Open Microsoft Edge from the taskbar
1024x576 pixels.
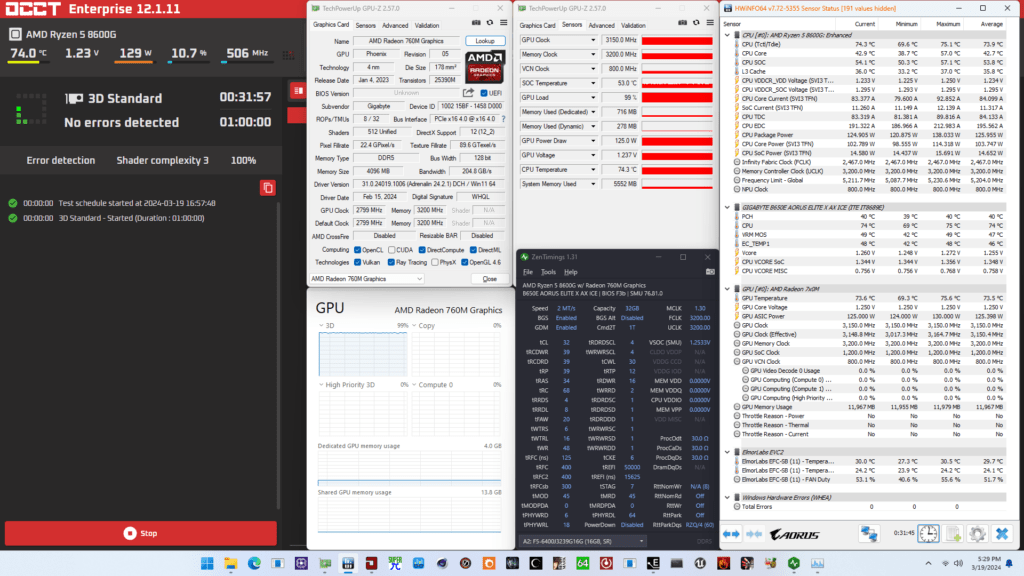(x=254, y=563)
